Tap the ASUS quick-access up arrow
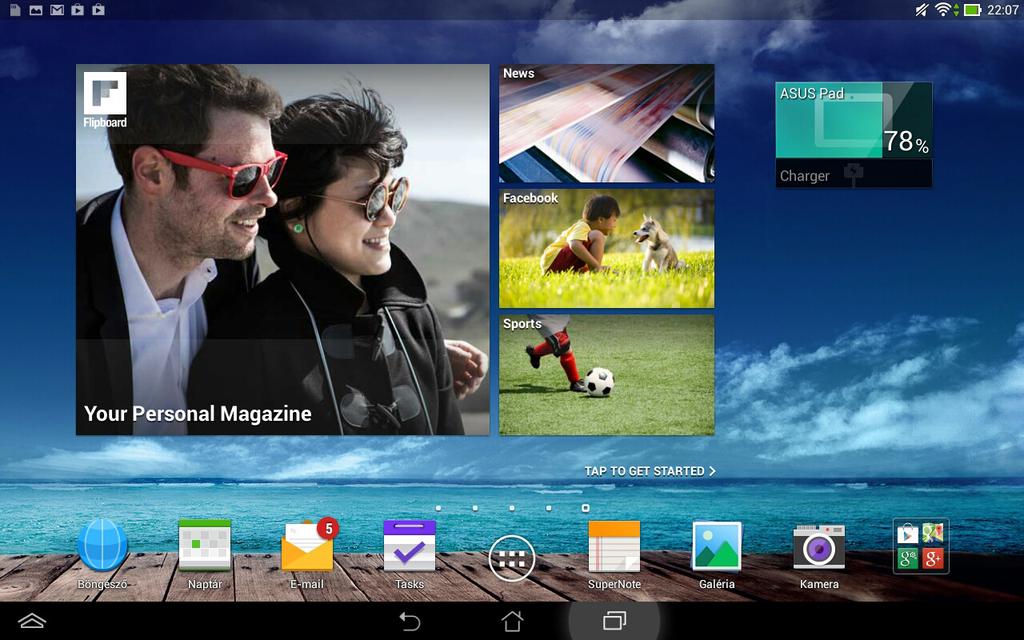 coord(31,621)
